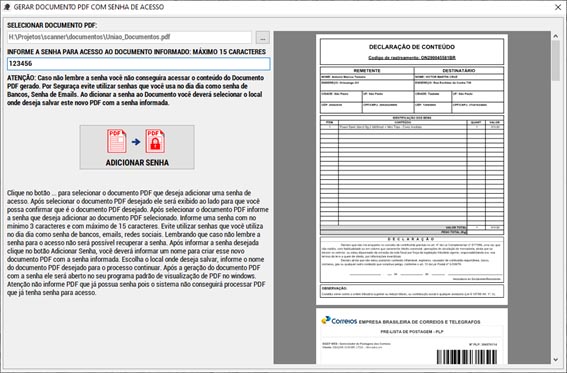Click the red unlocked PDF document icon
This screenshot has width=567, height=373.
pos(117,141)
